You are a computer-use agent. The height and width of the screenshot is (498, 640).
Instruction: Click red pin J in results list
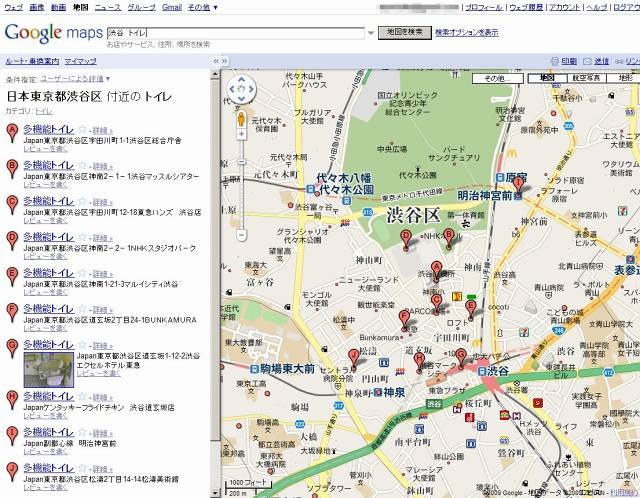pyautogui.click(x=12, y=472)
